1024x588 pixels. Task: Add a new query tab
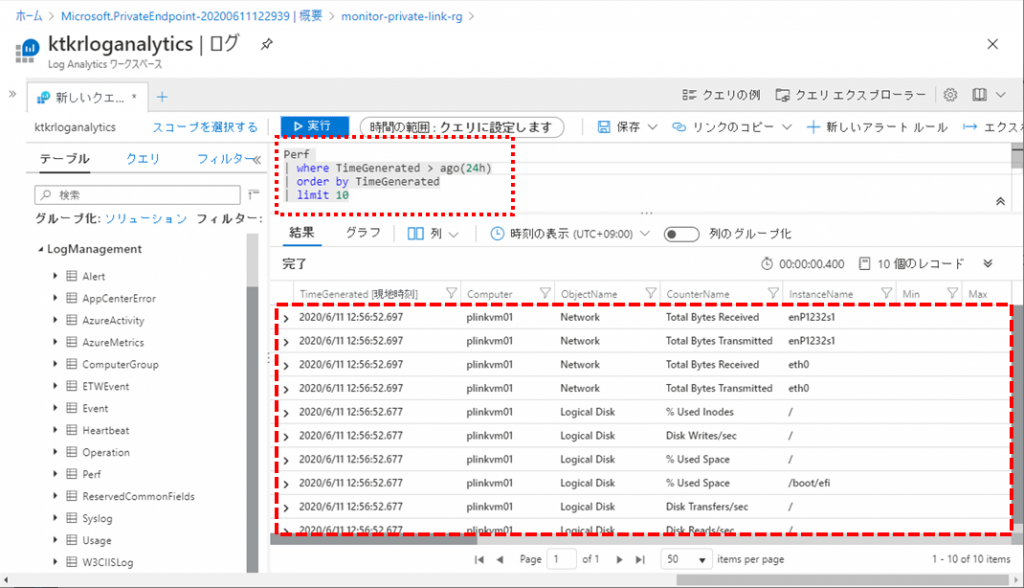[x=162, y=97]
